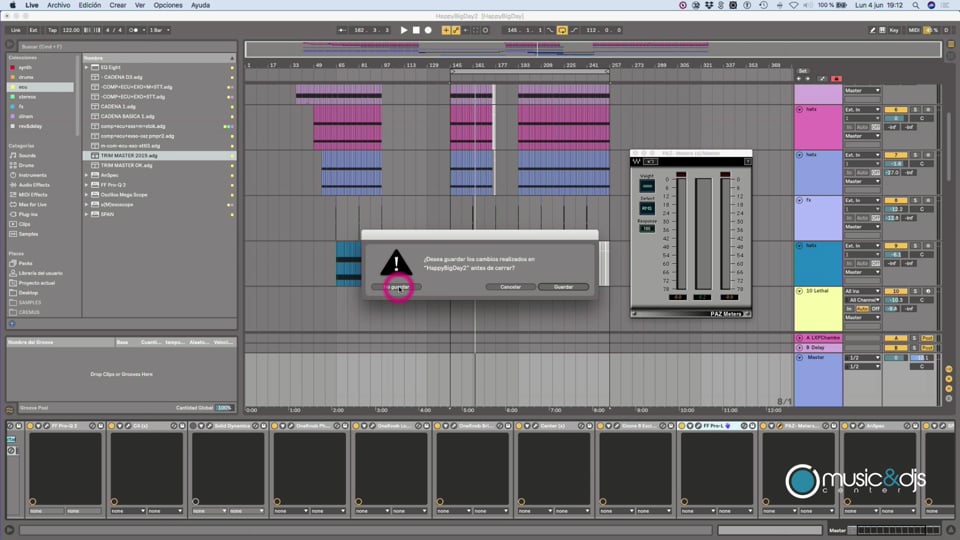Click the Arrangement Record button

click(428, 30)
